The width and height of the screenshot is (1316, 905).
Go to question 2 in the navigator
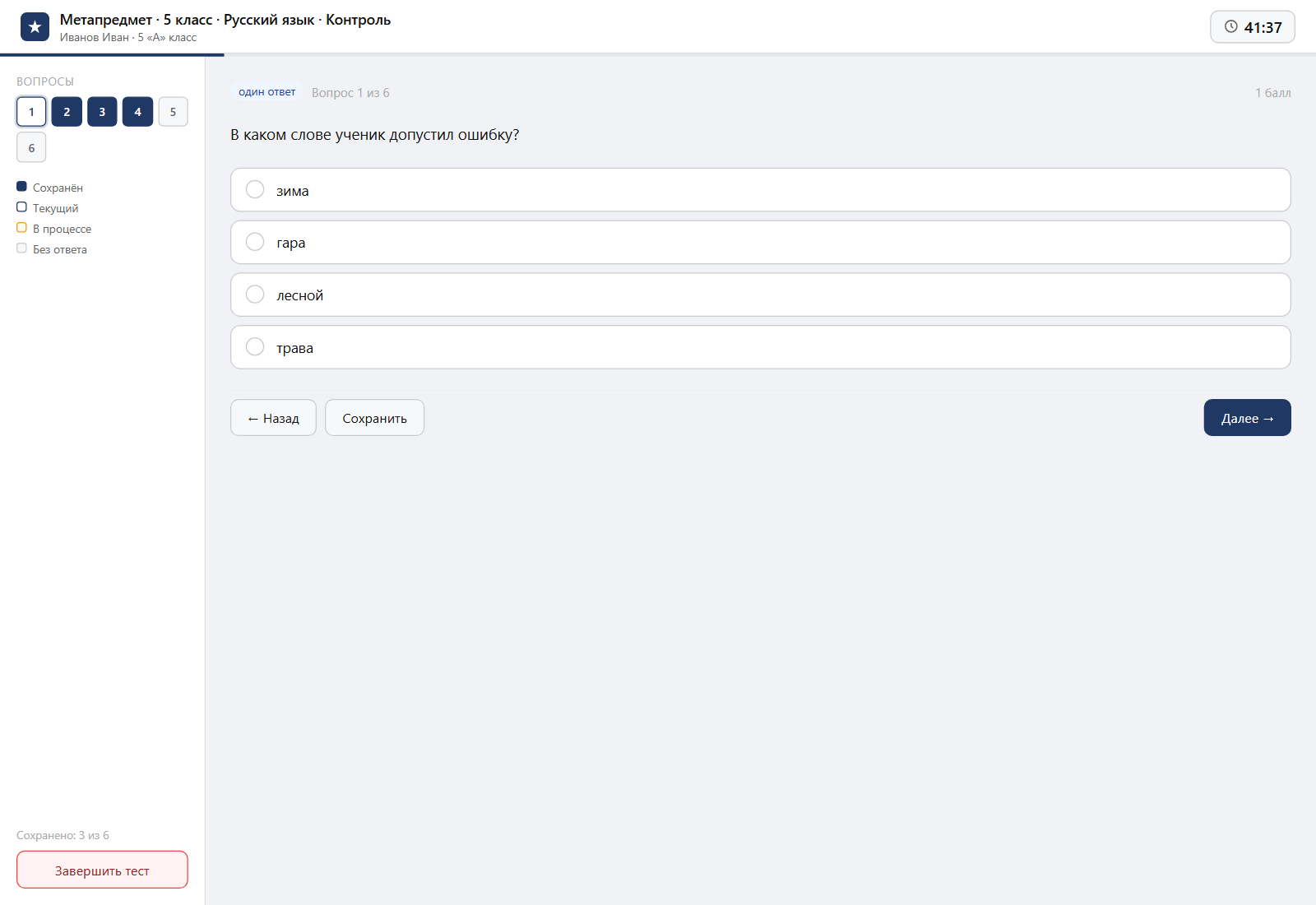click(x=67, y=112)
